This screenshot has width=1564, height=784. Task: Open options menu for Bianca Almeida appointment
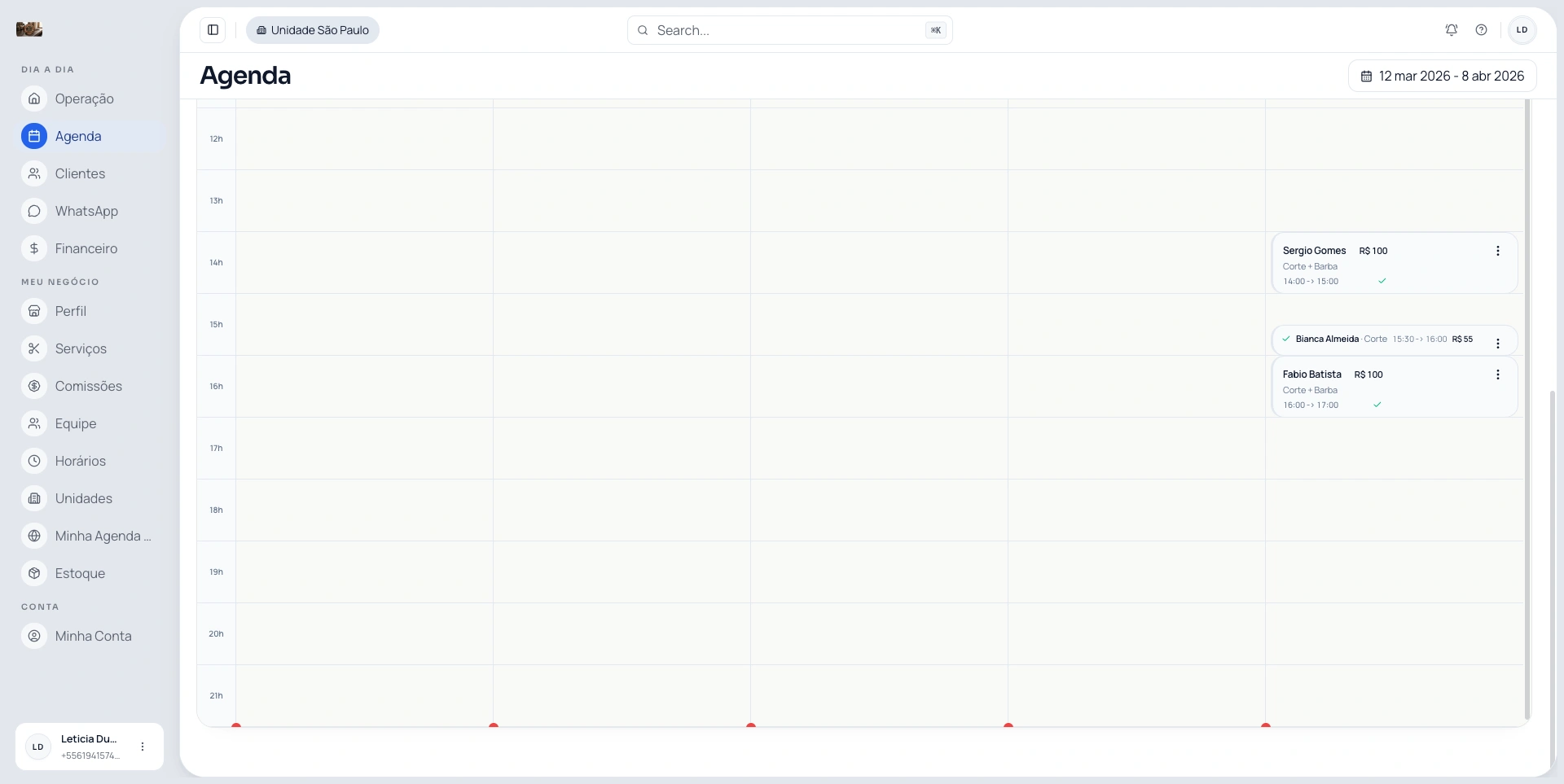pos(1497,344)
